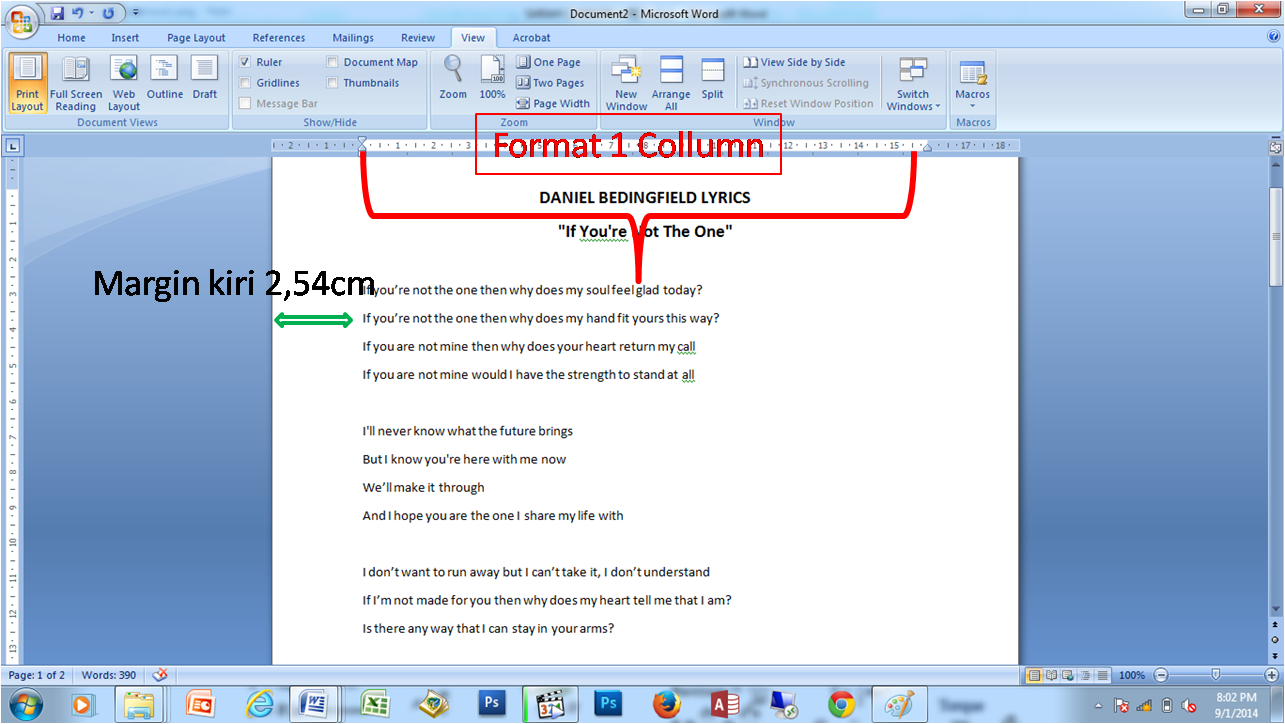Toggle ruler button above the vertical scrollbar

[x=1275, y=146]
